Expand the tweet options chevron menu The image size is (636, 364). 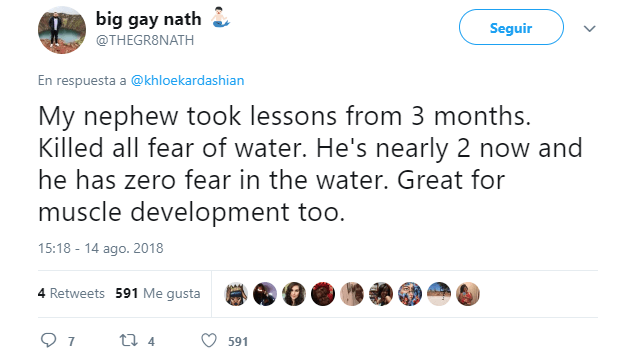point(589,28)
